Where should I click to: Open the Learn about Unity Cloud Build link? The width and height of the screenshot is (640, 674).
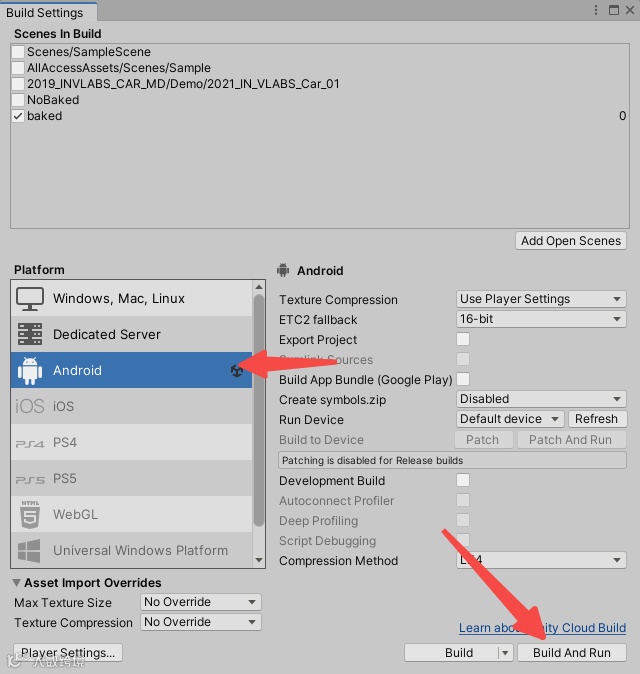click(542, 628)
